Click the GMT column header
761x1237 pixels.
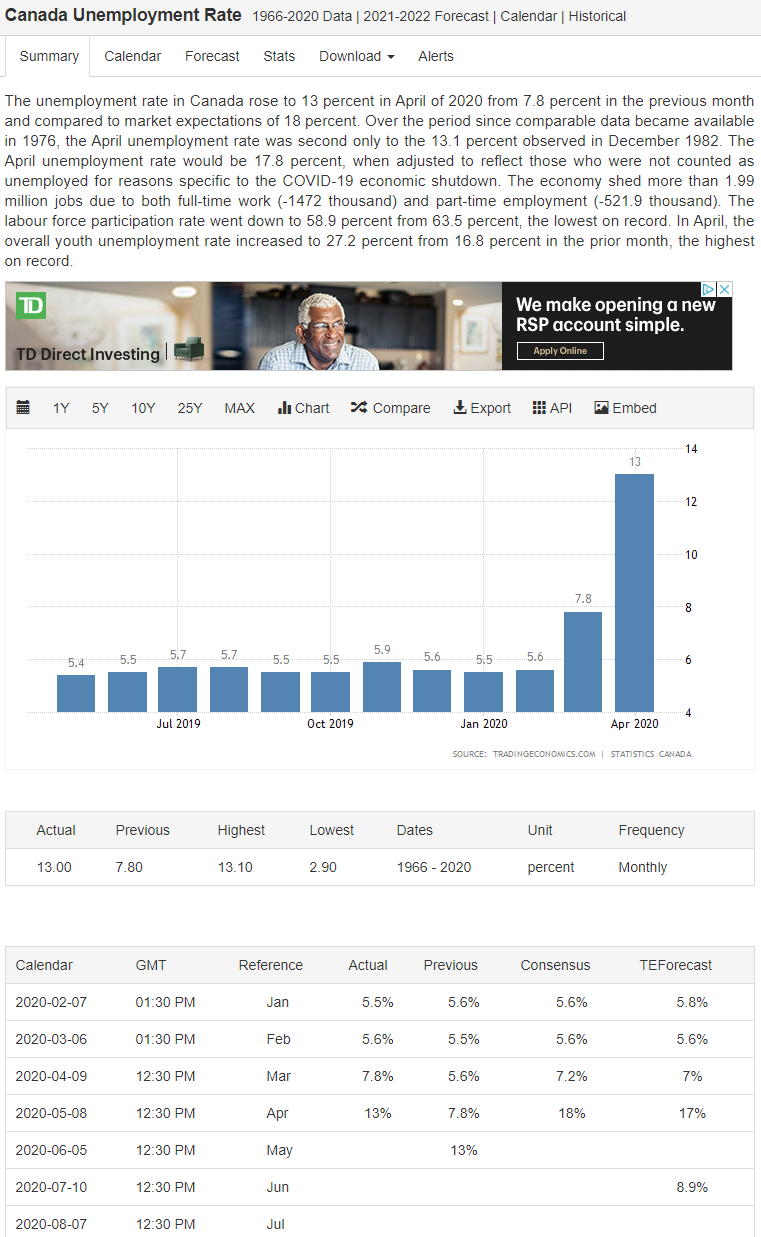151,965
